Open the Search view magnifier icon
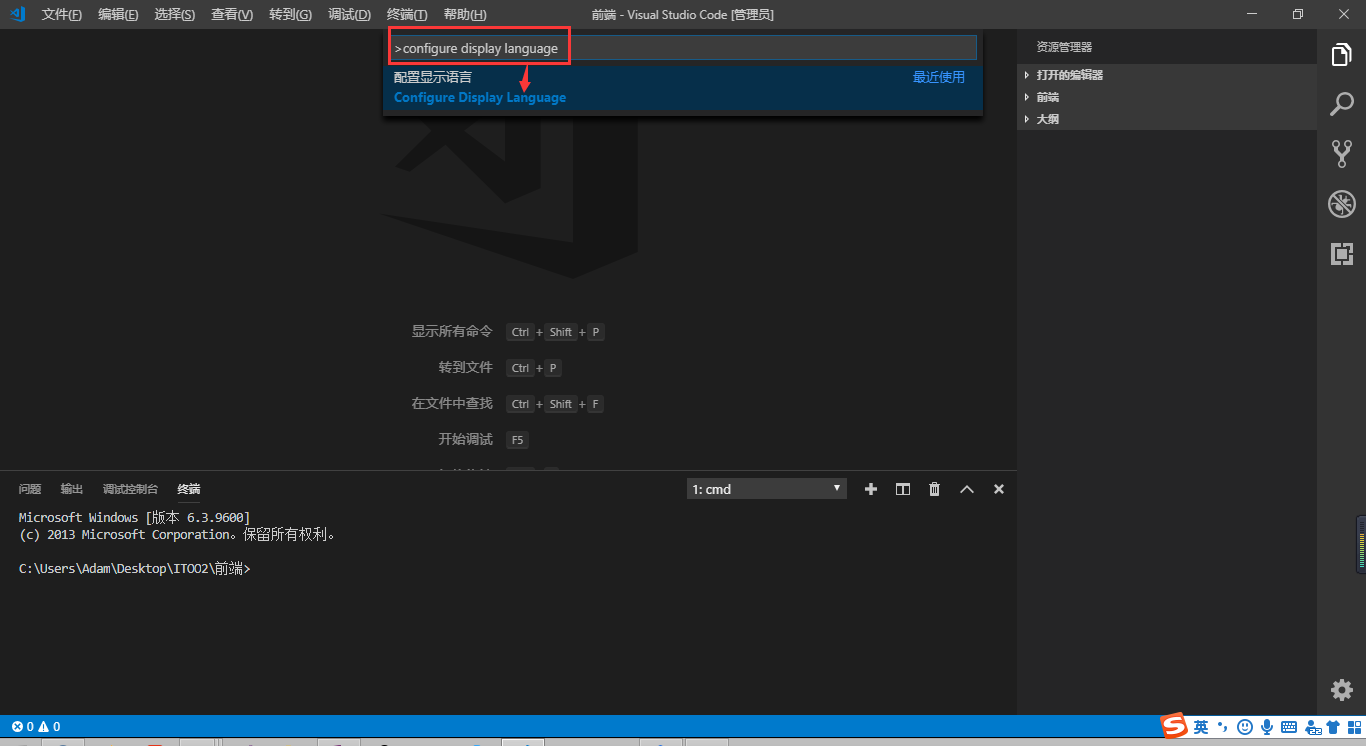Viewport: 1366px width, 746px height. coord(1341,104)
